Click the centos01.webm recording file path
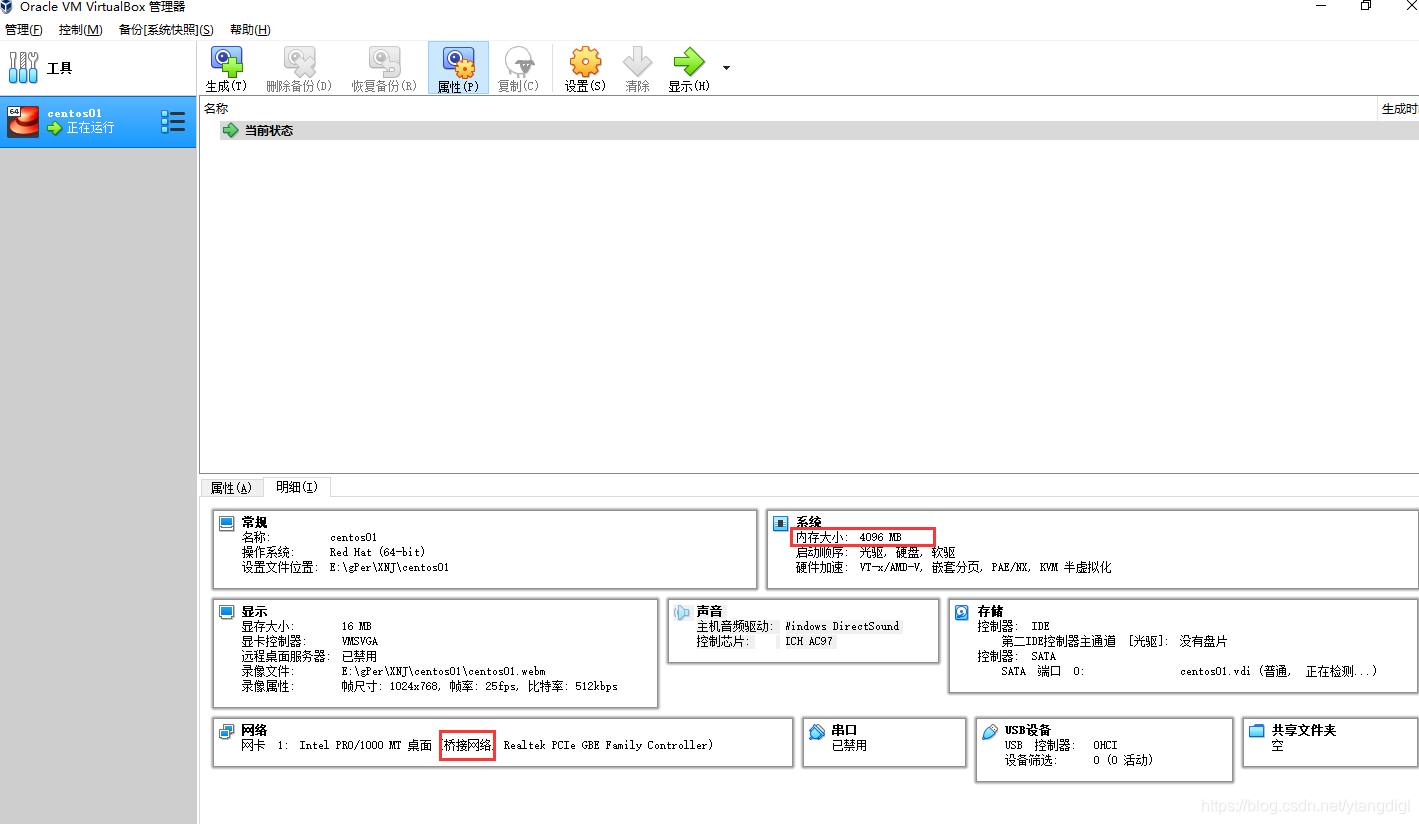Viewport: 1419px width, 824px height. (444, 671)
